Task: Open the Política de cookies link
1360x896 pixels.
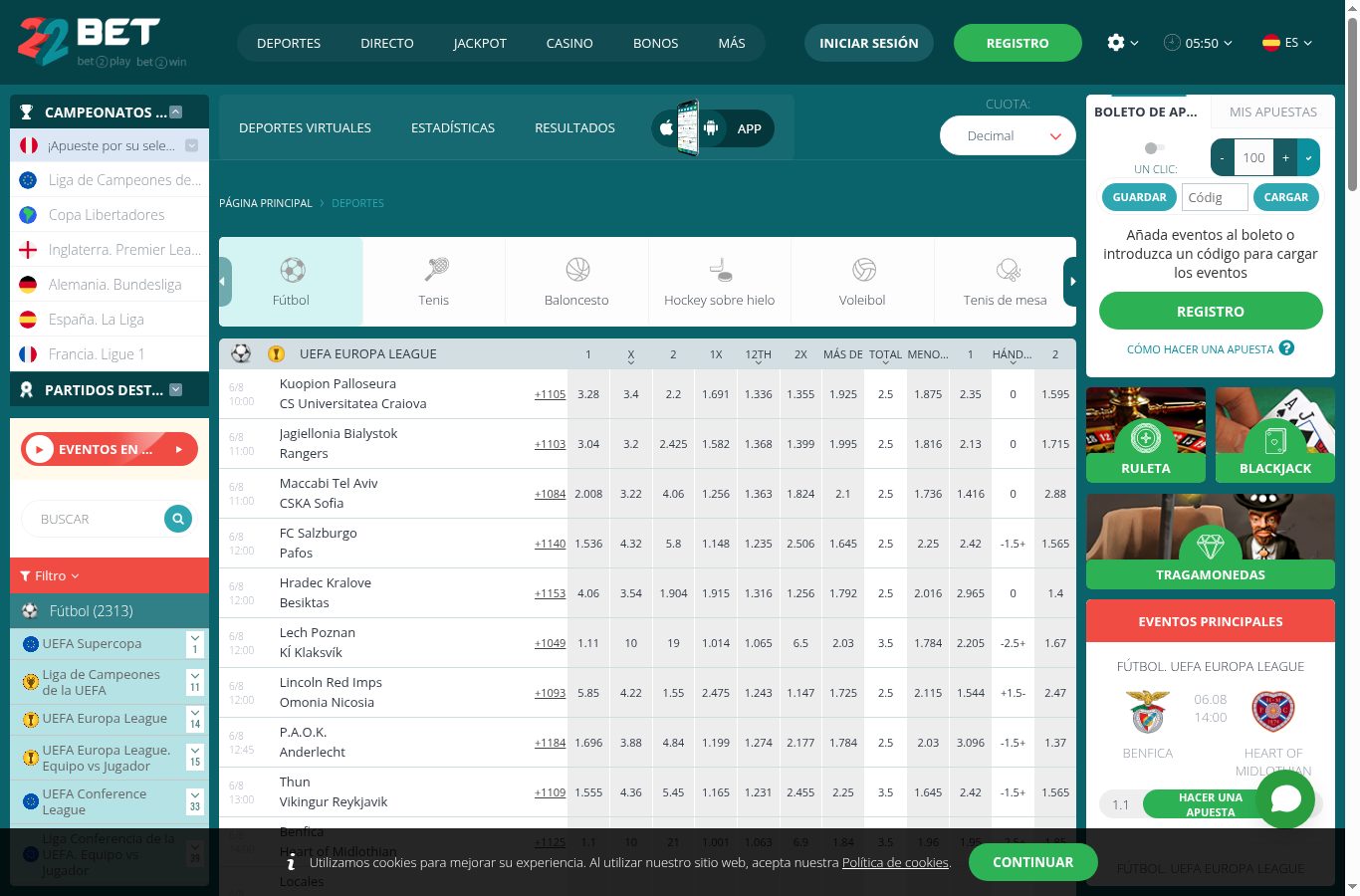Action: pyautogui.click(x=895, y=862)
